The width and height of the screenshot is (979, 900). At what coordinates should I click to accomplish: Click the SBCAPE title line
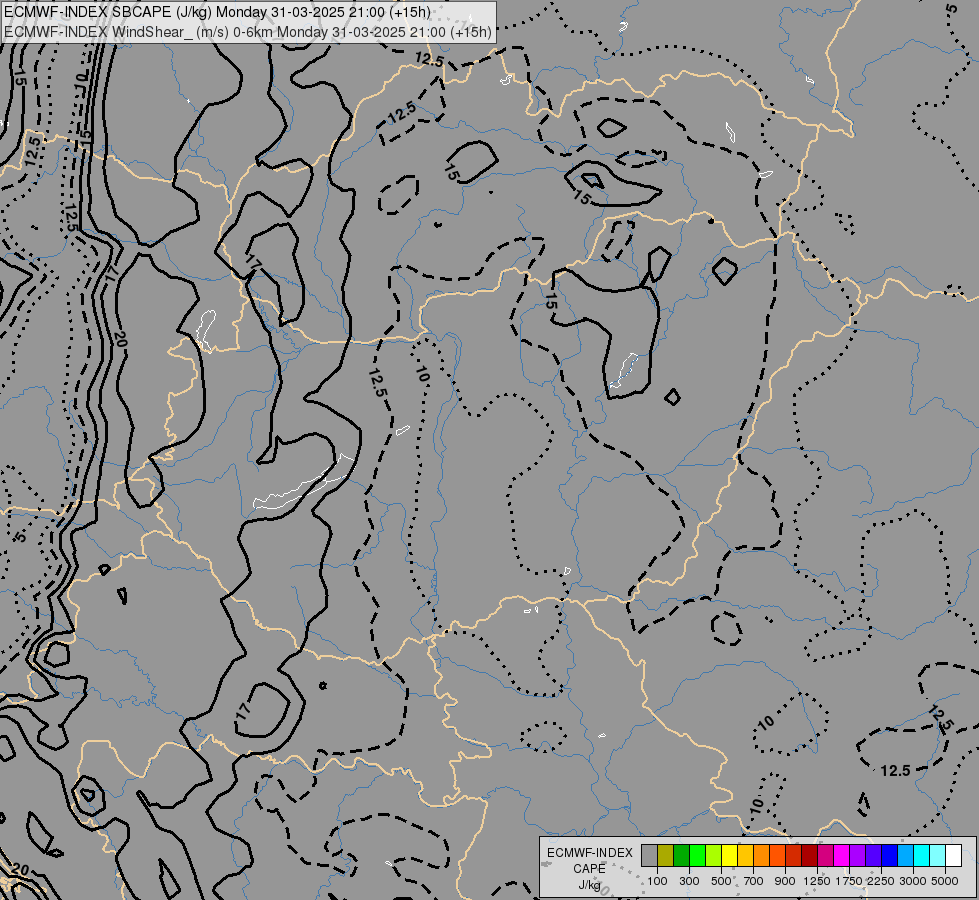[217, 12]
